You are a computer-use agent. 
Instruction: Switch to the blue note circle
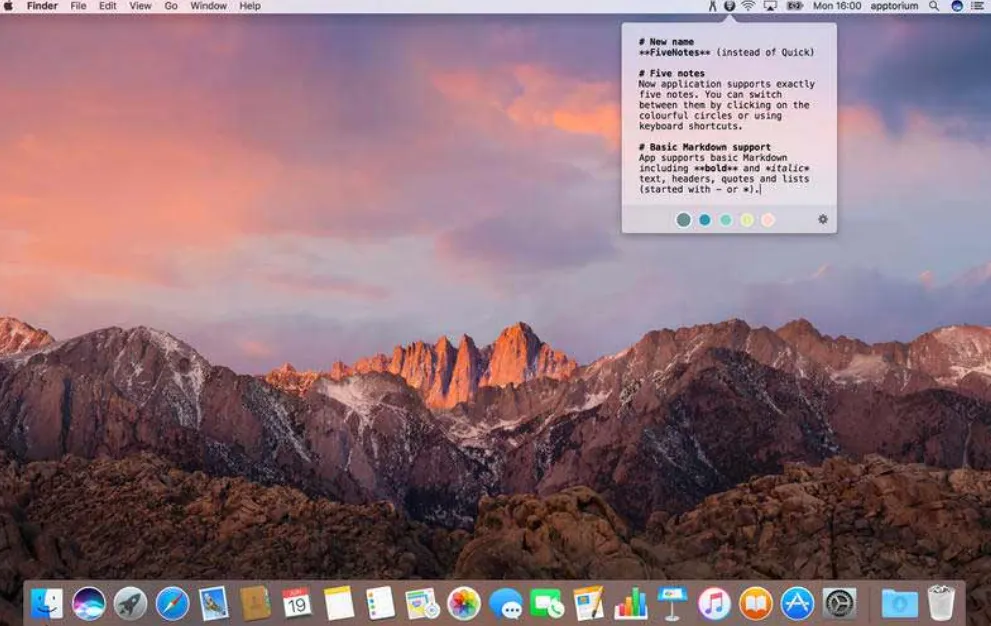[705, 219]
